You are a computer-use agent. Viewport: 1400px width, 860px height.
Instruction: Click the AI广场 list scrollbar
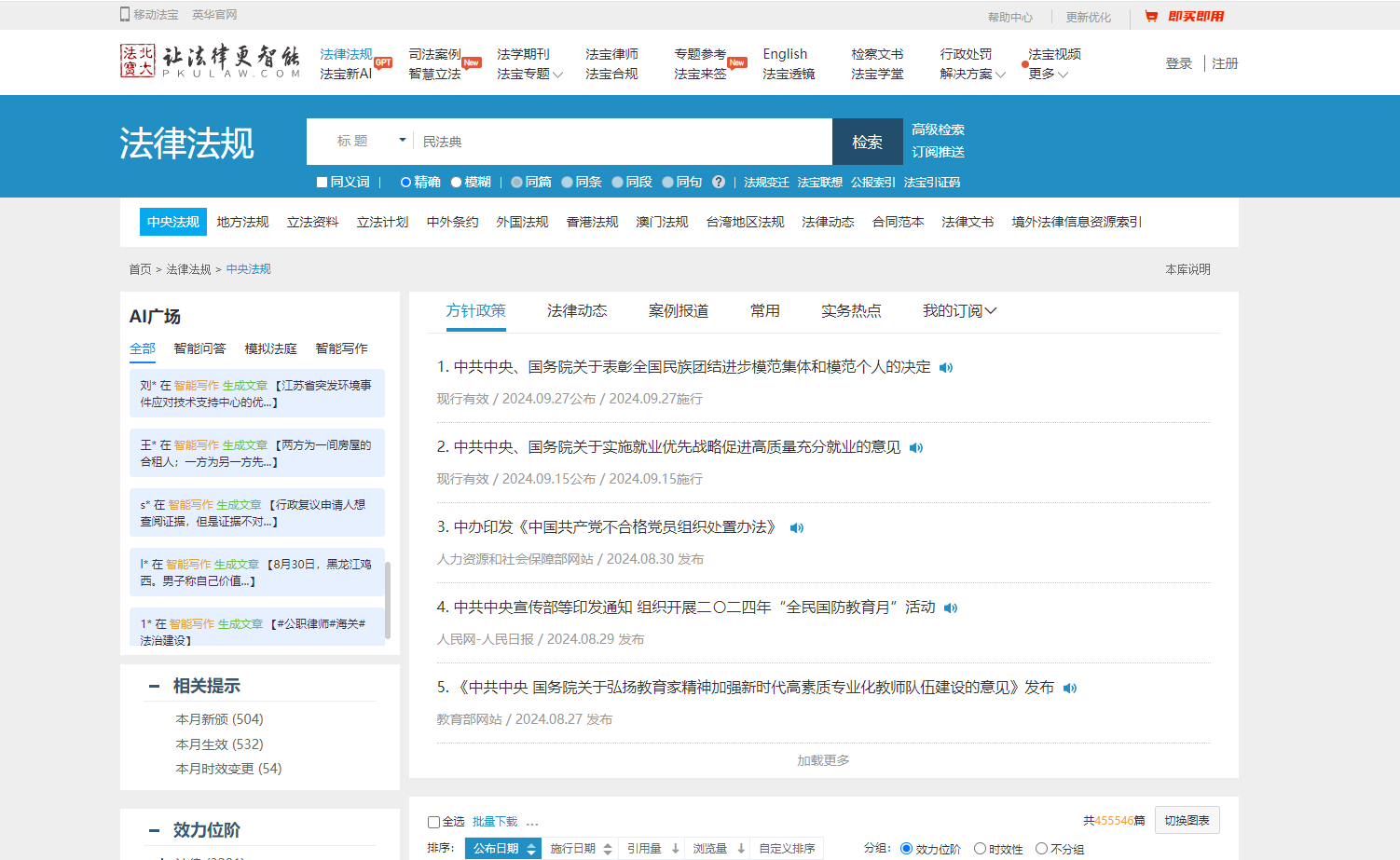coord(388,600)
